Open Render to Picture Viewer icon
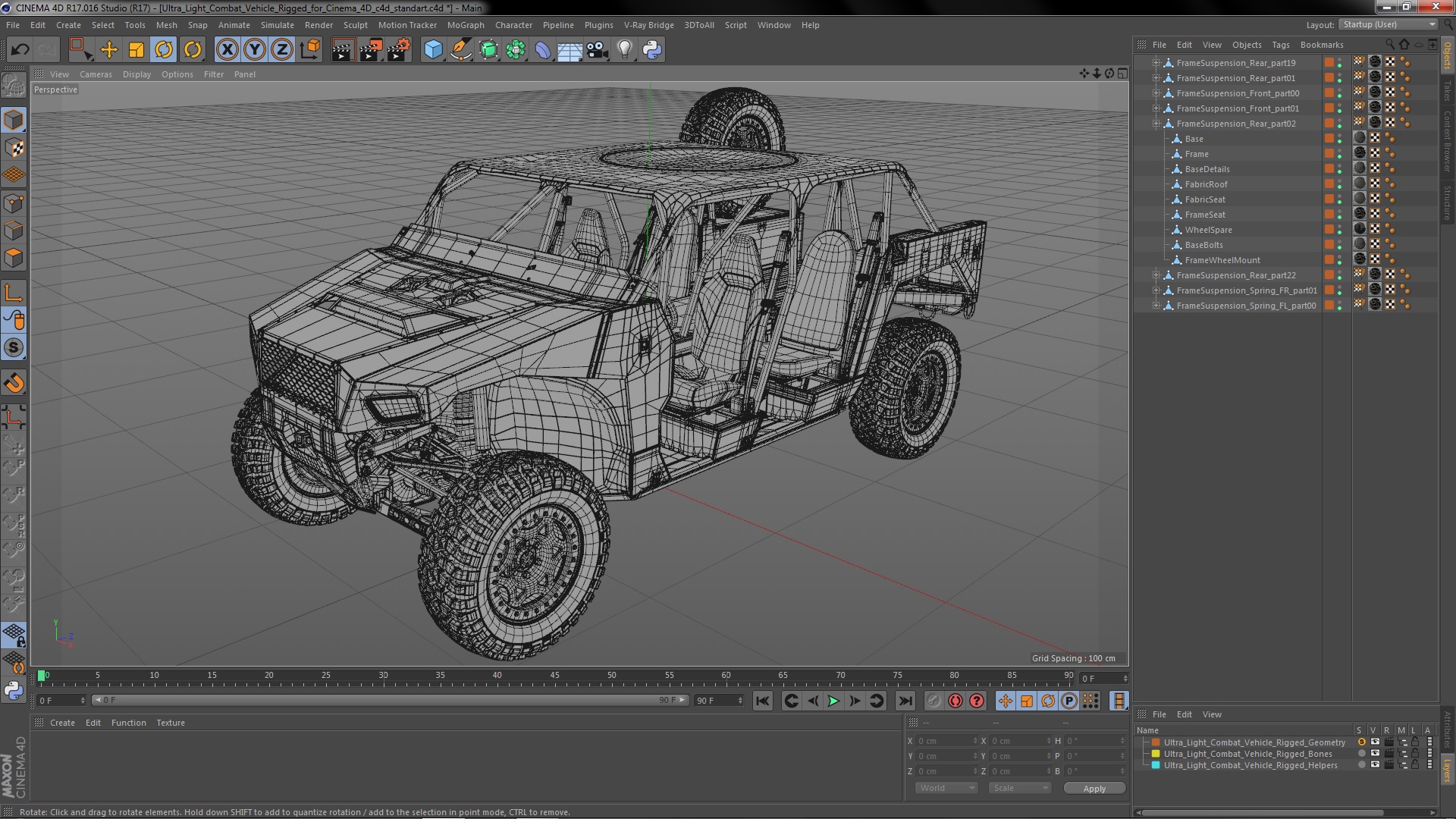Viewport: 1456px width, 819px height. coord(371,50)
